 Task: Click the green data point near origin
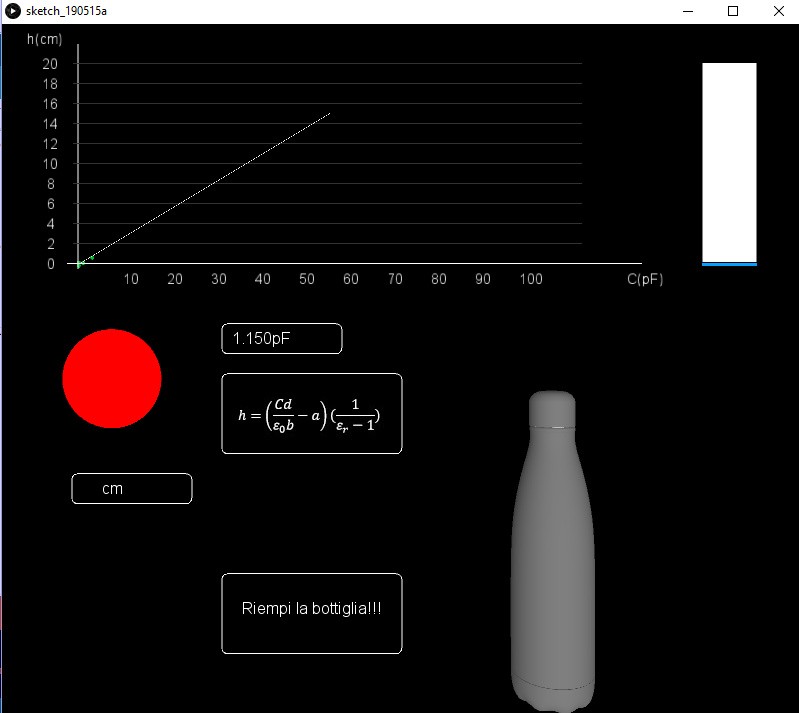pos(92,258)
